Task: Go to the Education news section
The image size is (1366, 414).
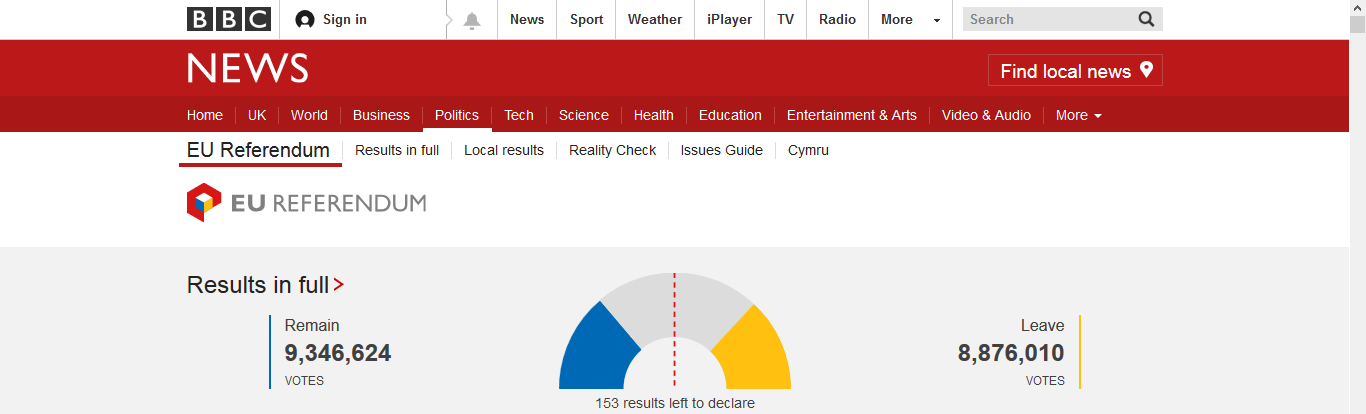Action: tap(730, 115)
